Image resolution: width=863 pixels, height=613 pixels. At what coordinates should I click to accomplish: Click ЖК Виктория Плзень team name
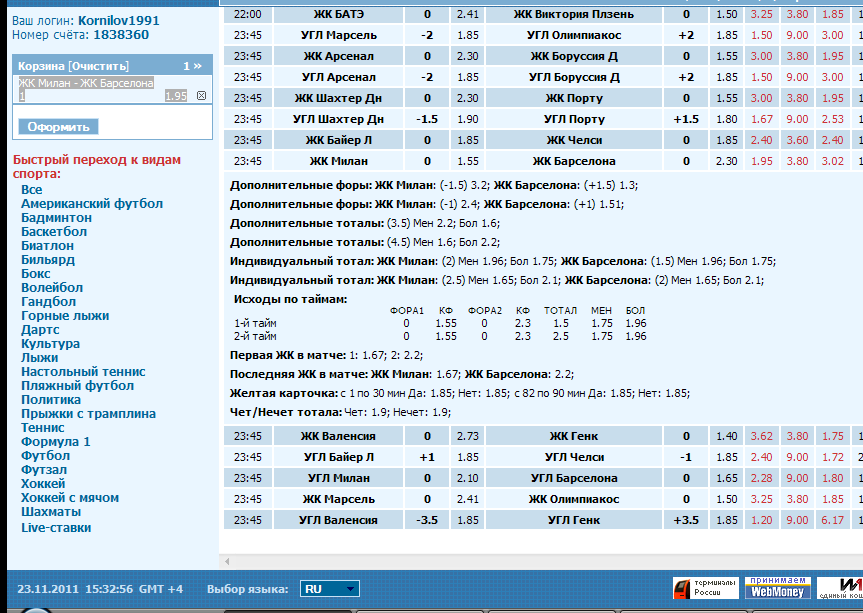573,14
